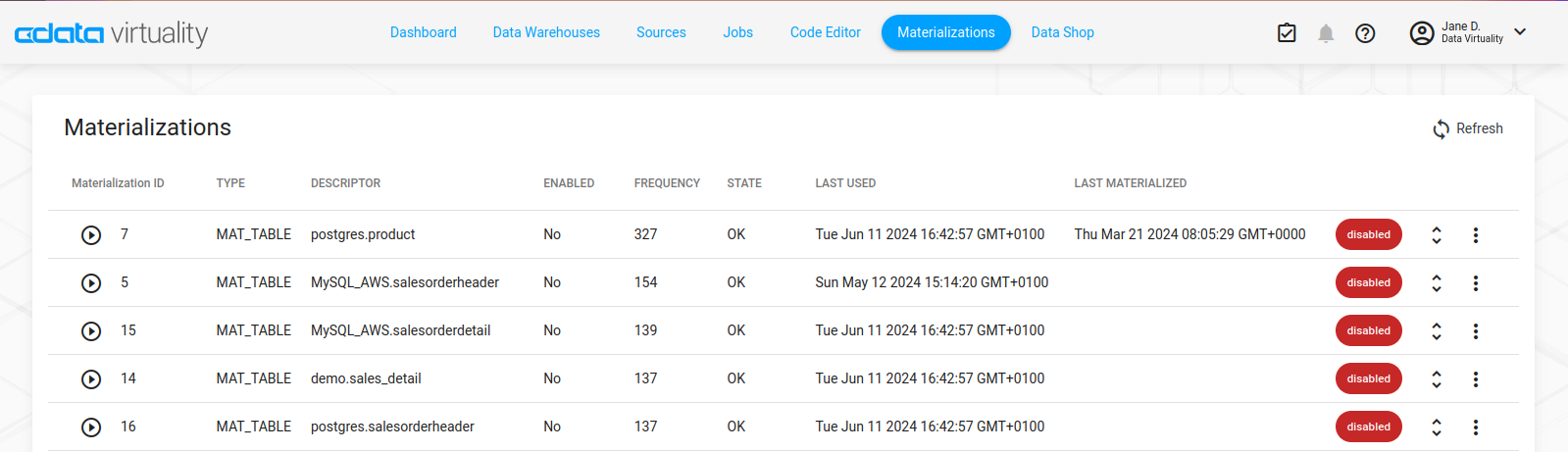Open the task checklist icon in header

(1287, 33)
